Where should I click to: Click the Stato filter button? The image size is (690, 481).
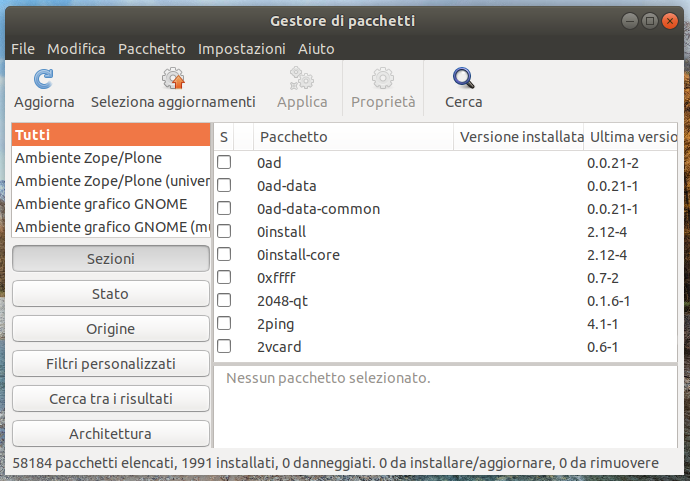tap(110, 294)
